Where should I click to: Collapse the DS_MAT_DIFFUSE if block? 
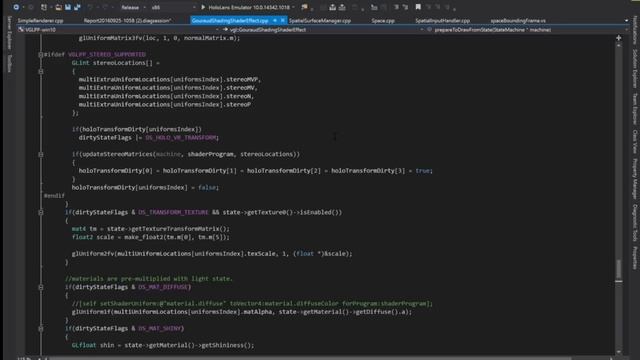(x=40, y=287)
